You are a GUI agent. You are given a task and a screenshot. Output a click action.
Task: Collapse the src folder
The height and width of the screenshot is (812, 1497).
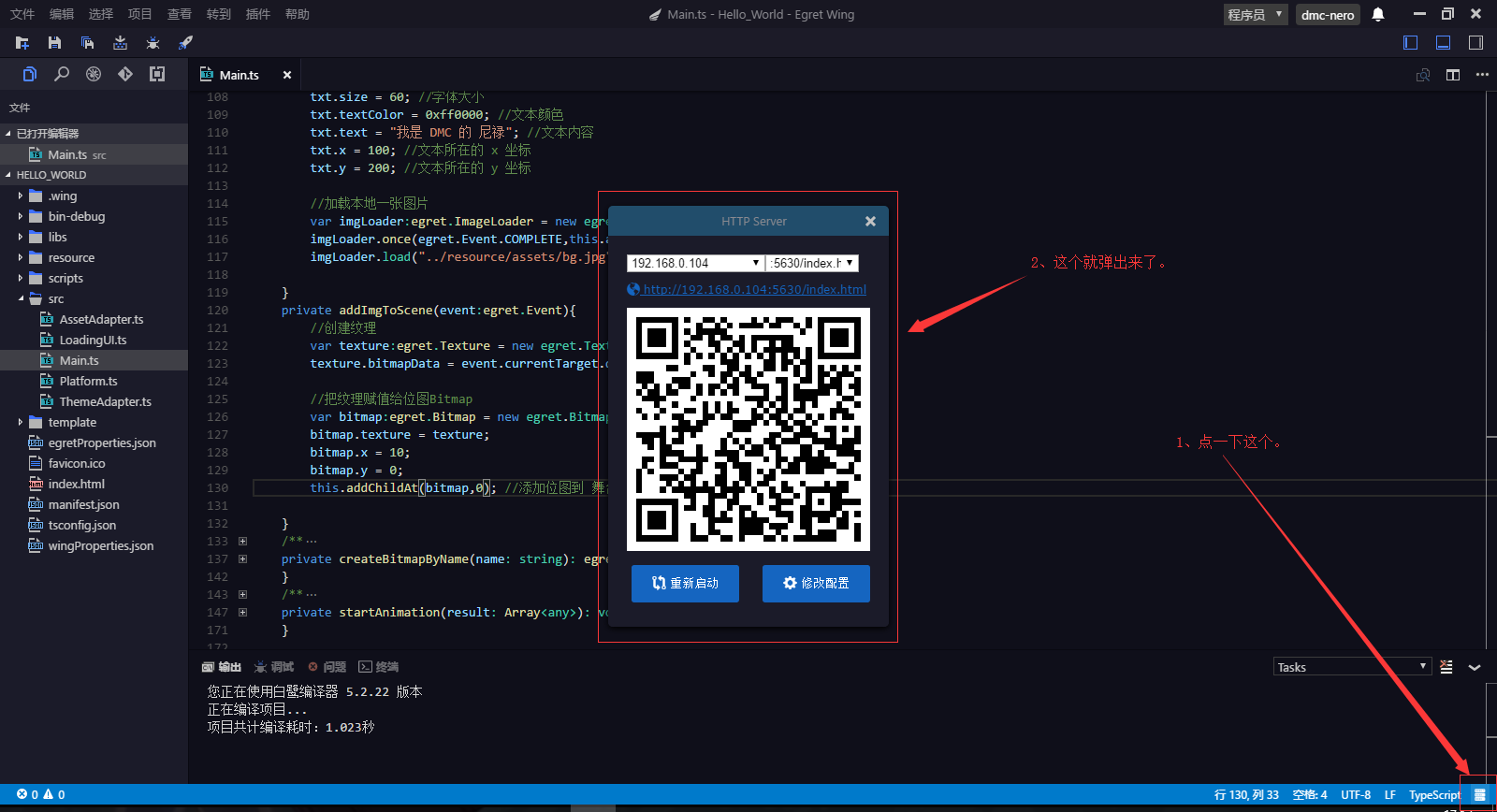21,298
